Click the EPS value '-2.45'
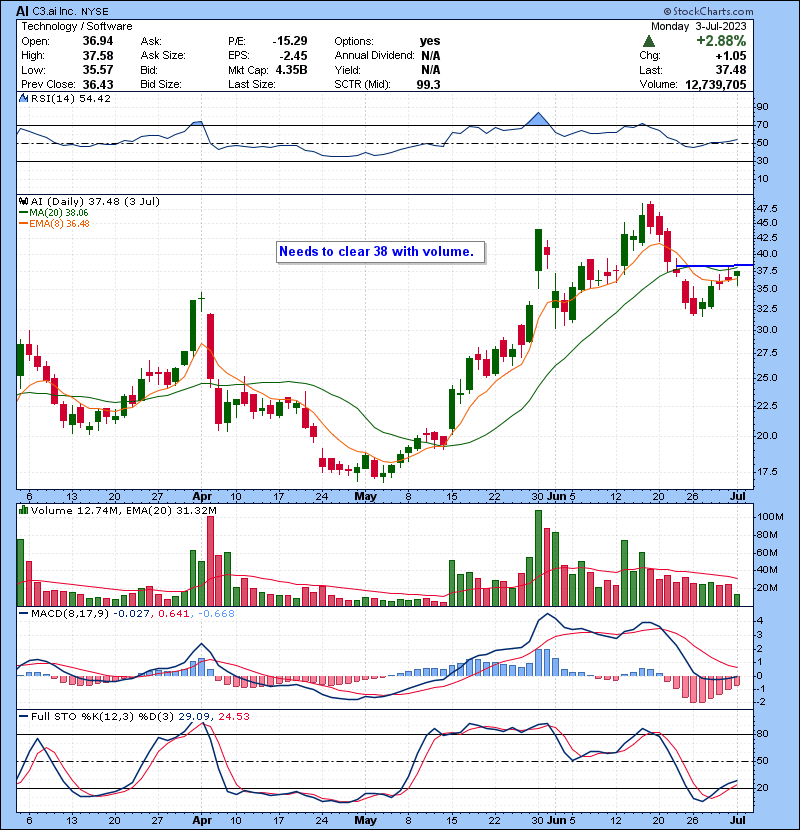 pos(294,56)
